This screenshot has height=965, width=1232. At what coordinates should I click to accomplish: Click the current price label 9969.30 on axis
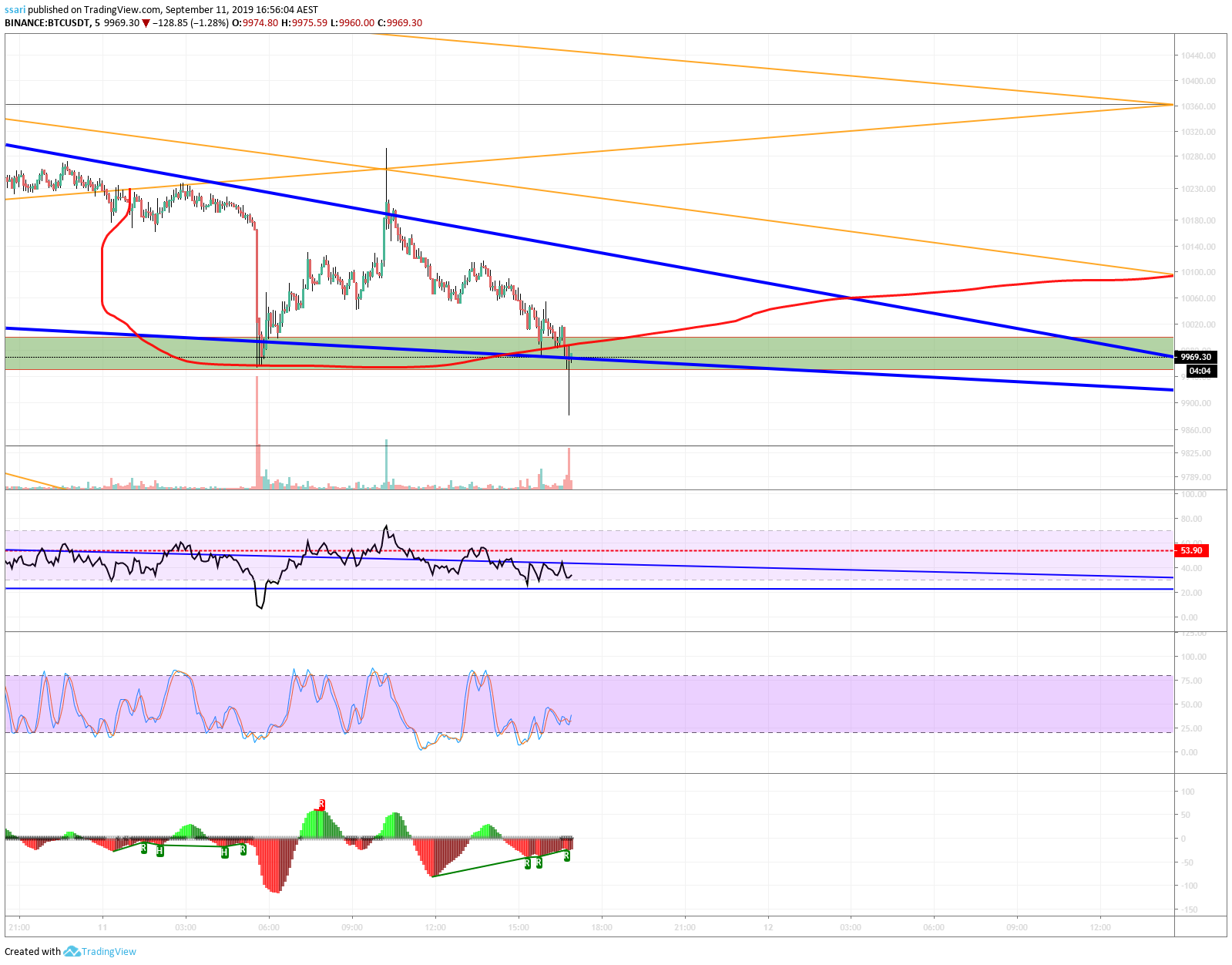(1196, 357)
